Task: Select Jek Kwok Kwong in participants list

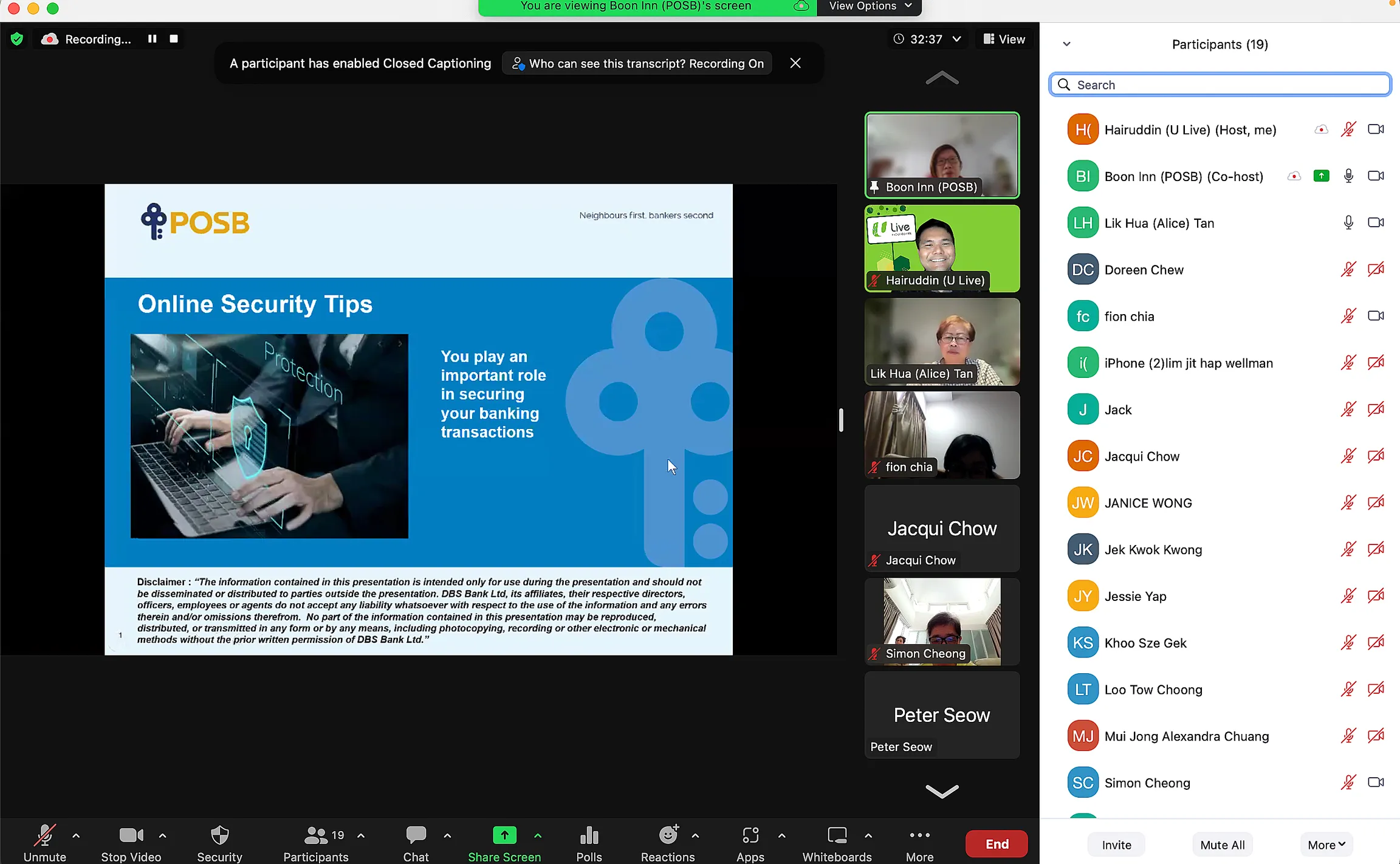Action: point(1220,549)
